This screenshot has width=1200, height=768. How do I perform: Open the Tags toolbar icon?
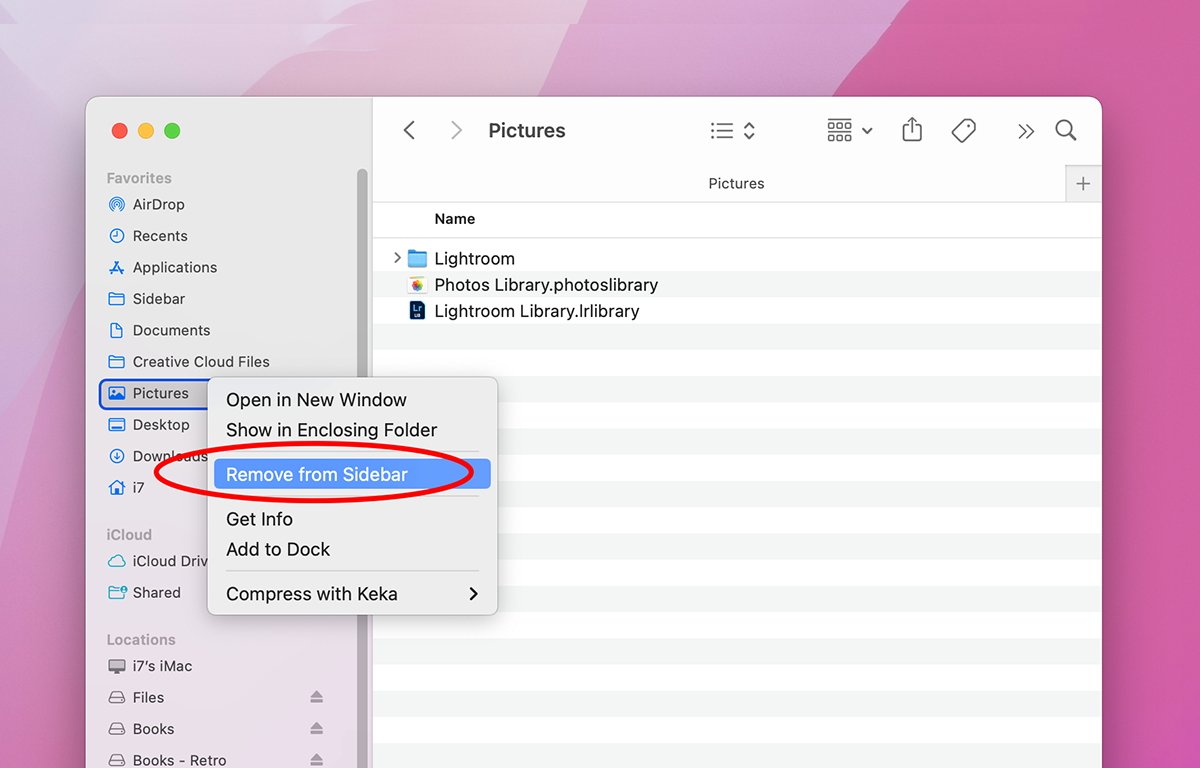pos(963,130)
